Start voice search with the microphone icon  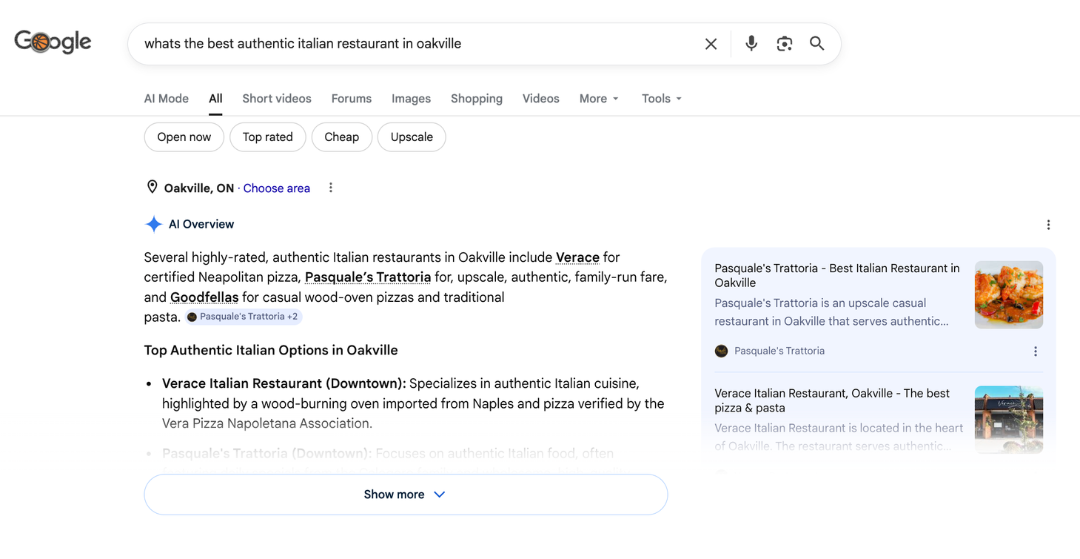coord(751,43)
